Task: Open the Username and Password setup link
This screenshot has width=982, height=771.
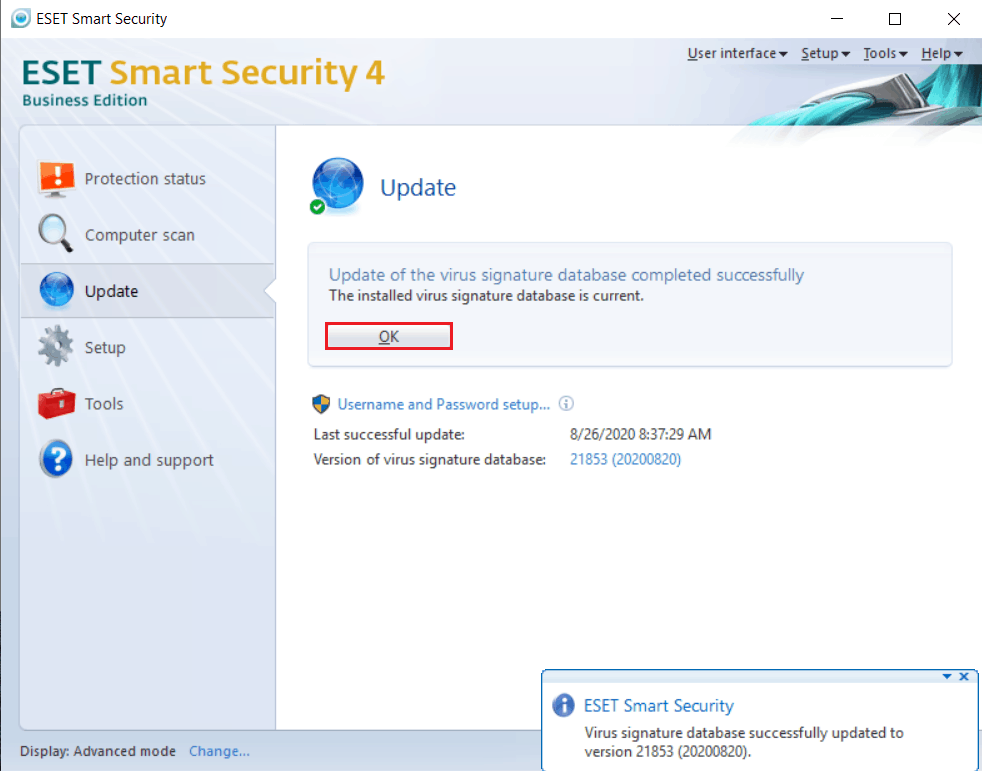Action: pyautogui.click(x=443, y=405)
